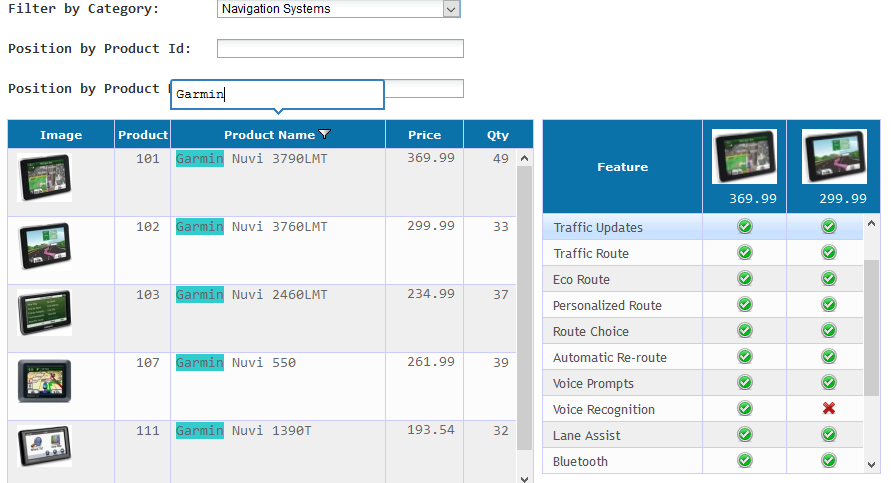Click the feature grid scrollbar thumb
The image size is (891, 483).
(872, 328)
